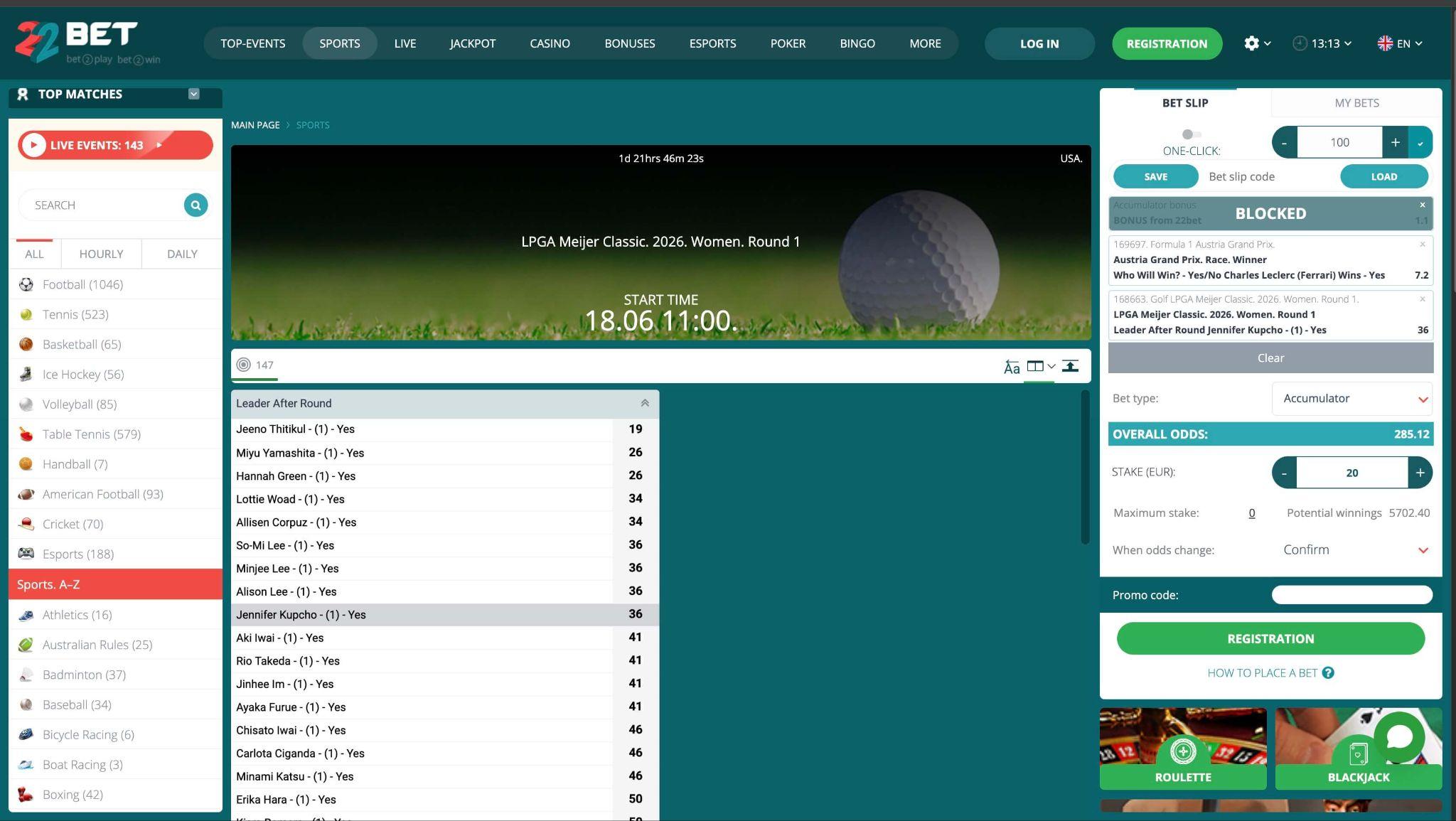Click the Load bet slip button

[x=1383, y=176]
